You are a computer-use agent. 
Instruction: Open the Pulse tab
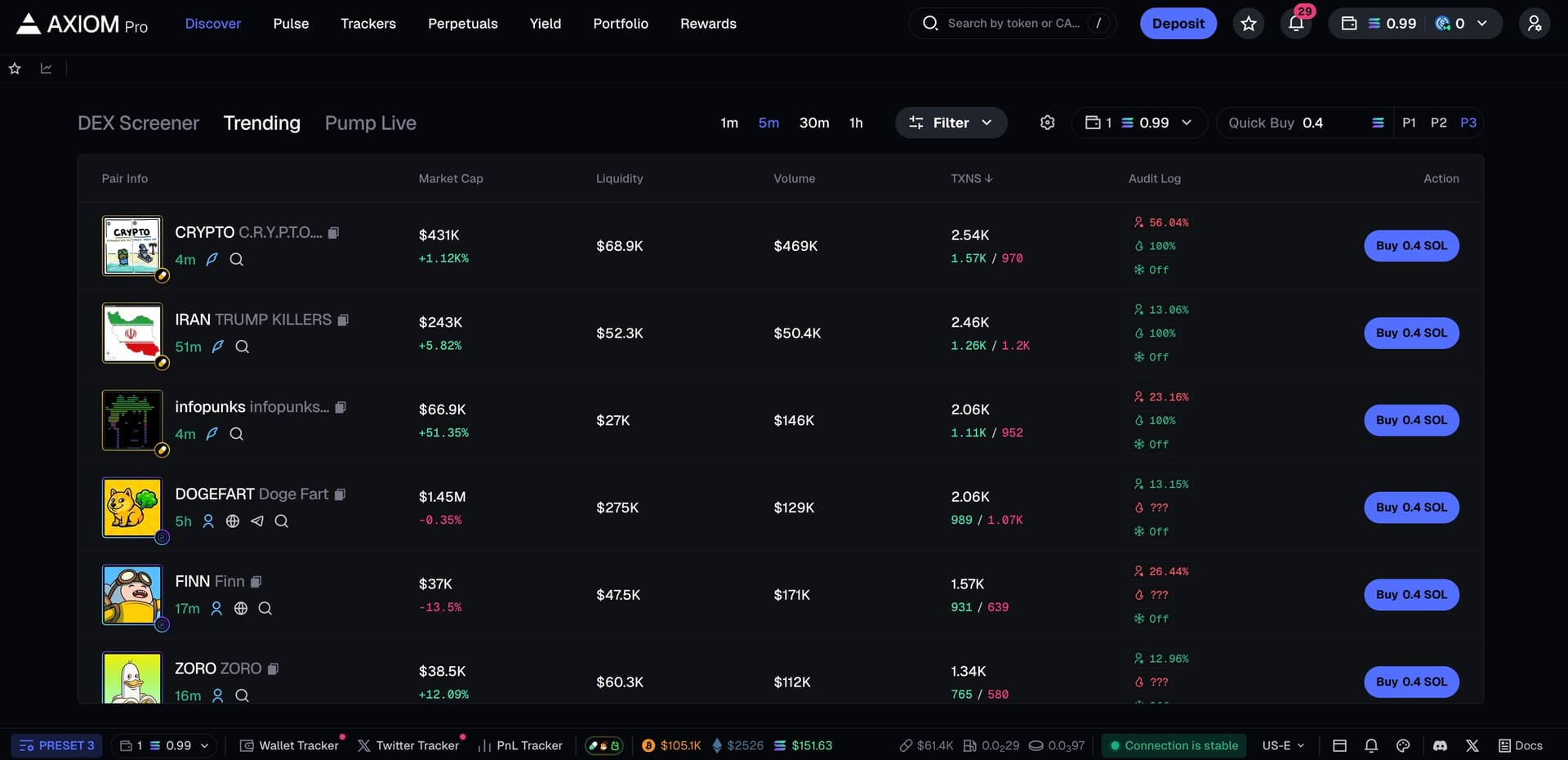click(291, 24)
